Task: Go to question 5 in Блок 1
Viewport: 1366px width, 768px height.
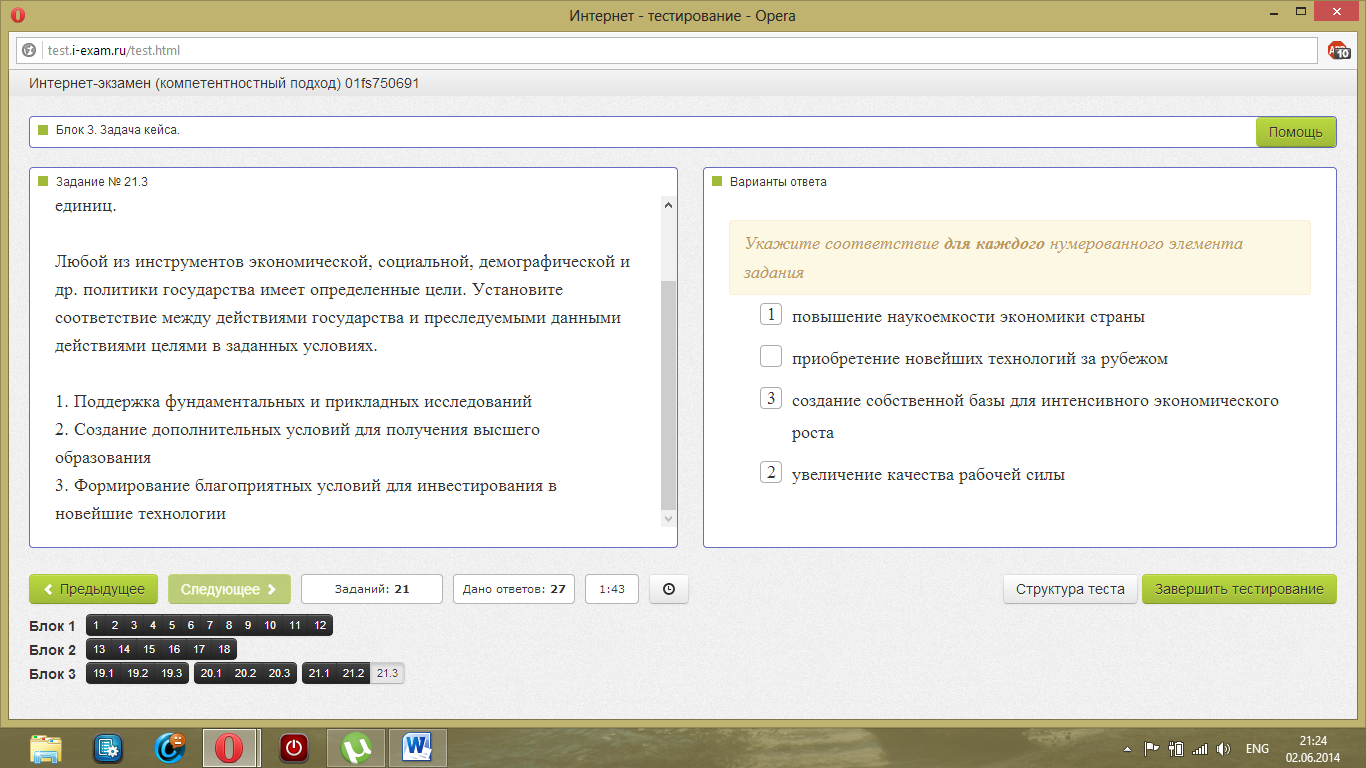Action: tap(172, 625)
